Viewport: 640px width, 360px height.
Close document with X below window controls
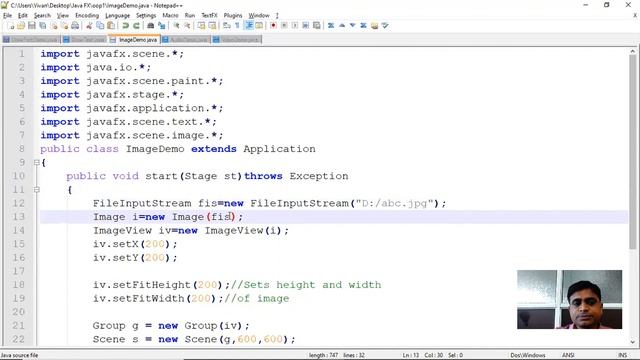tap(635, 16)
